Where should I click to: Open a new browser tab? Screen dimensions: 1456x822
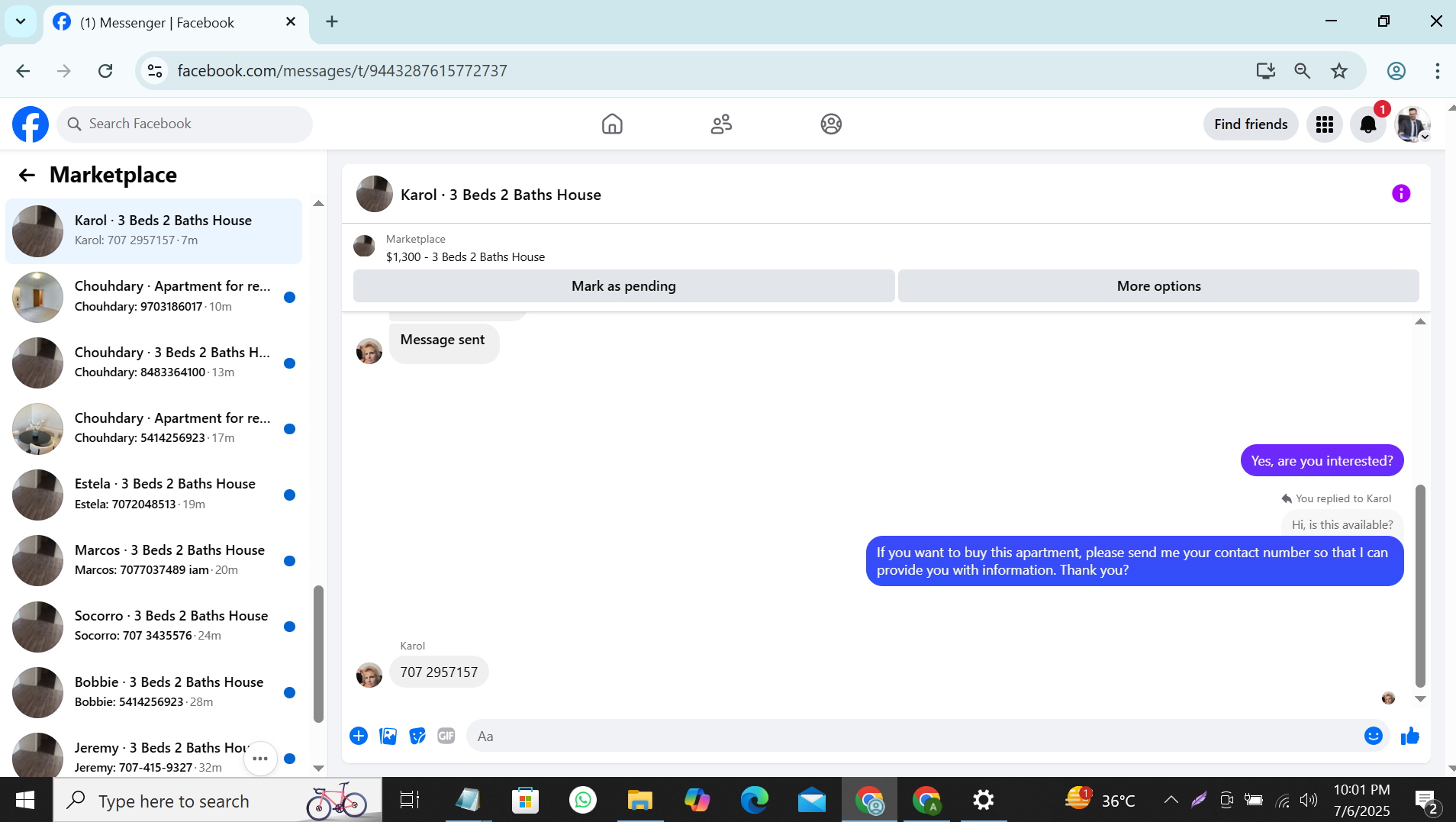[x=332, y=21]
